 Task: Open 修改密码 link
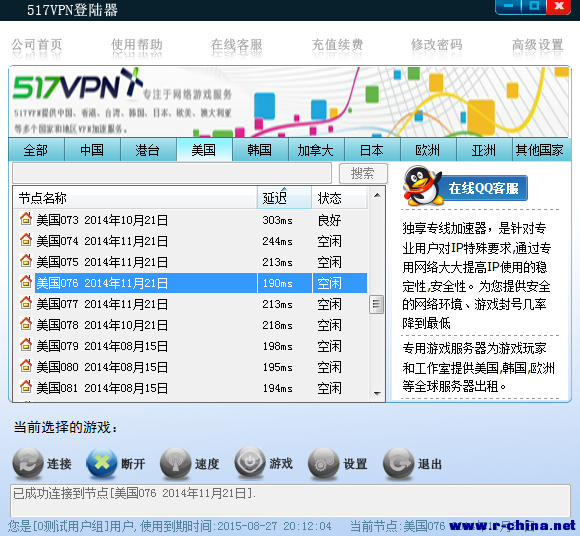coord(437,45)
